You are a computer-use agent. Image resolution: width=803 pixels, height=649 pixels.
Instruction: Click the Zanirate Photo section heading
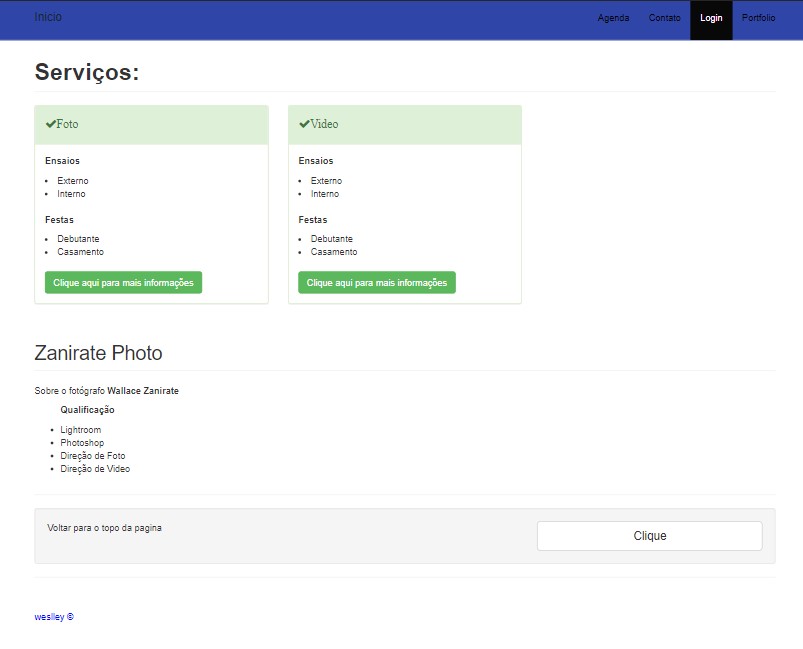[x=98, y=353]
